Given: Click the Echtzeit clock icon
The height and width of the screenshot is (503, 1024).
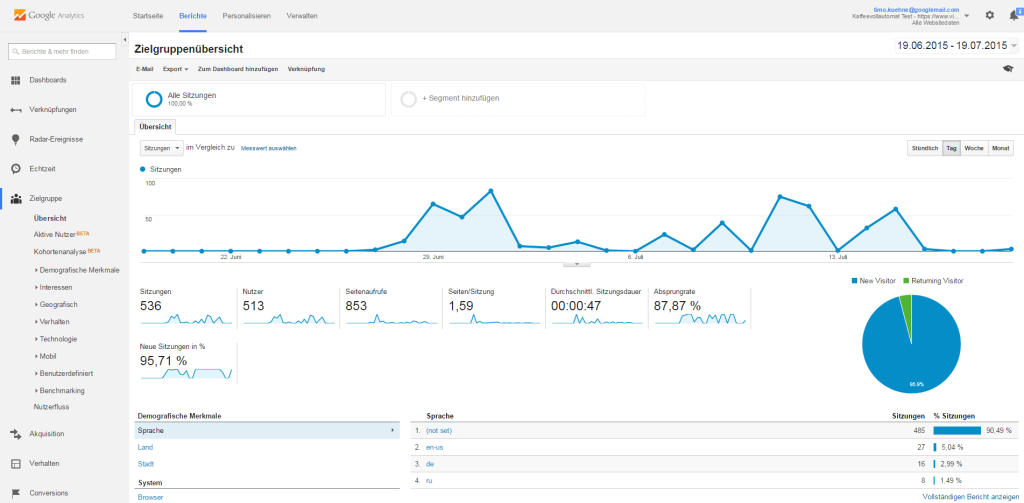Looking at the screenshot, I should coord(16,169).
